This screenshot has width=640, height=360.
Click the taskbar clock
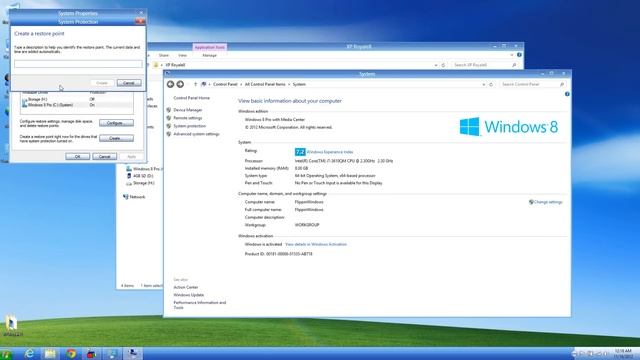(x=623, y=353)
